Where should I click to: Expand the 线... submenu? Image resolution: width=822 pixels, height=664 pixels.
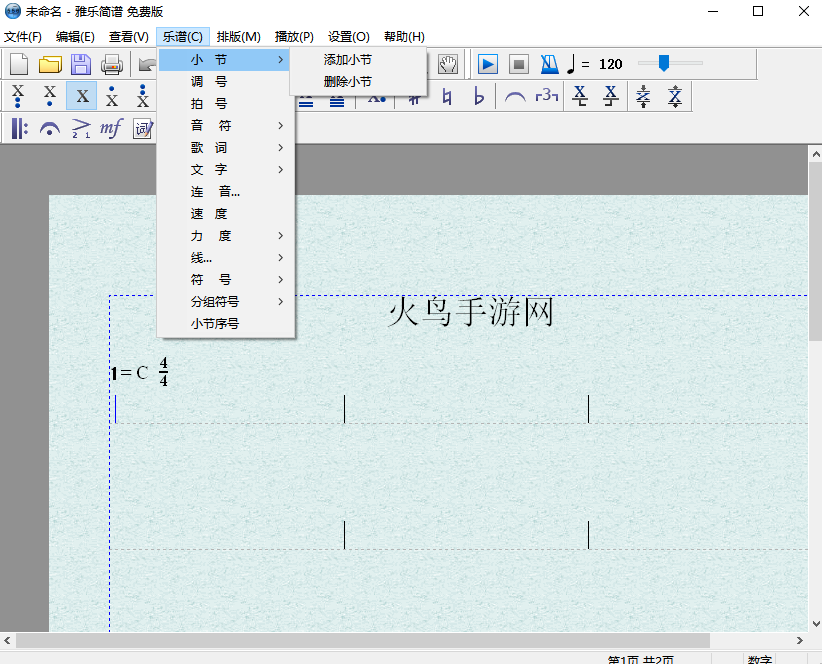point(224,258)
